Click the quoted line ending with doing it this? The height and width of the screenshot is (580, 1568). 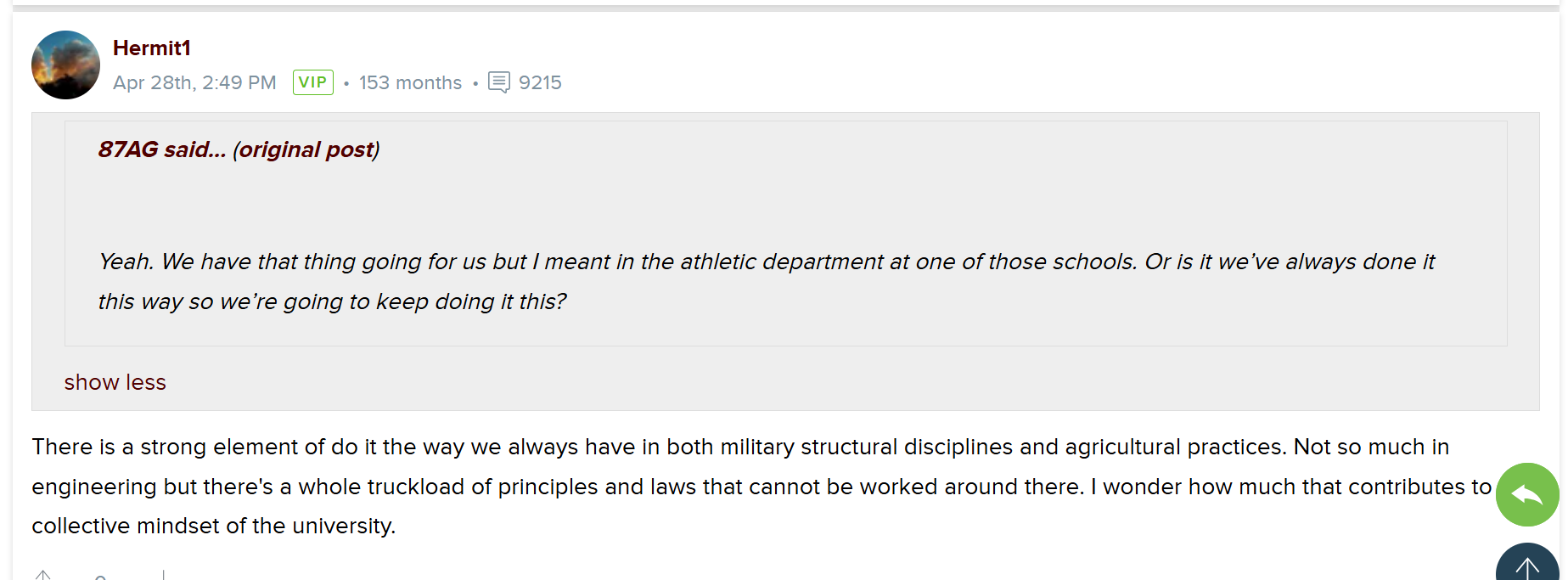332,301
